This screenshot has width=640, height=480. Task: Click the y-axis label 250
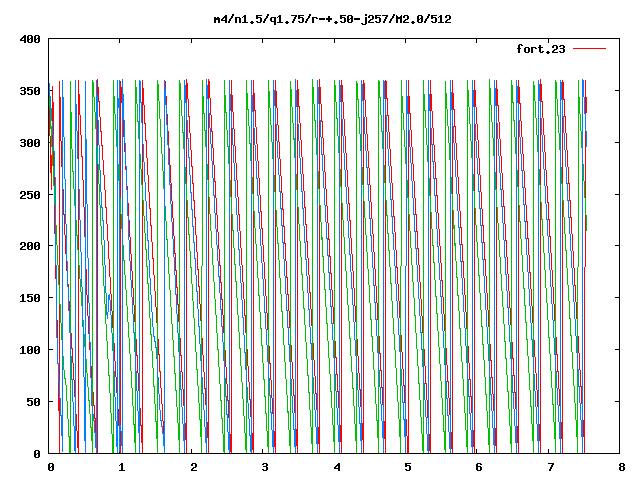click(x=30, y=195)
